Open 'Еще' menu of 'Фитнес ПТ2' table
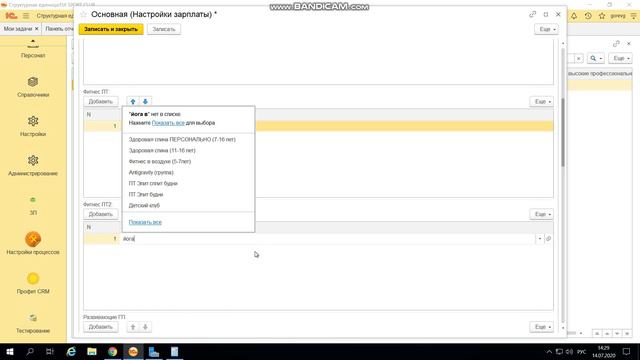640x360 pixels. pos(542,214)
